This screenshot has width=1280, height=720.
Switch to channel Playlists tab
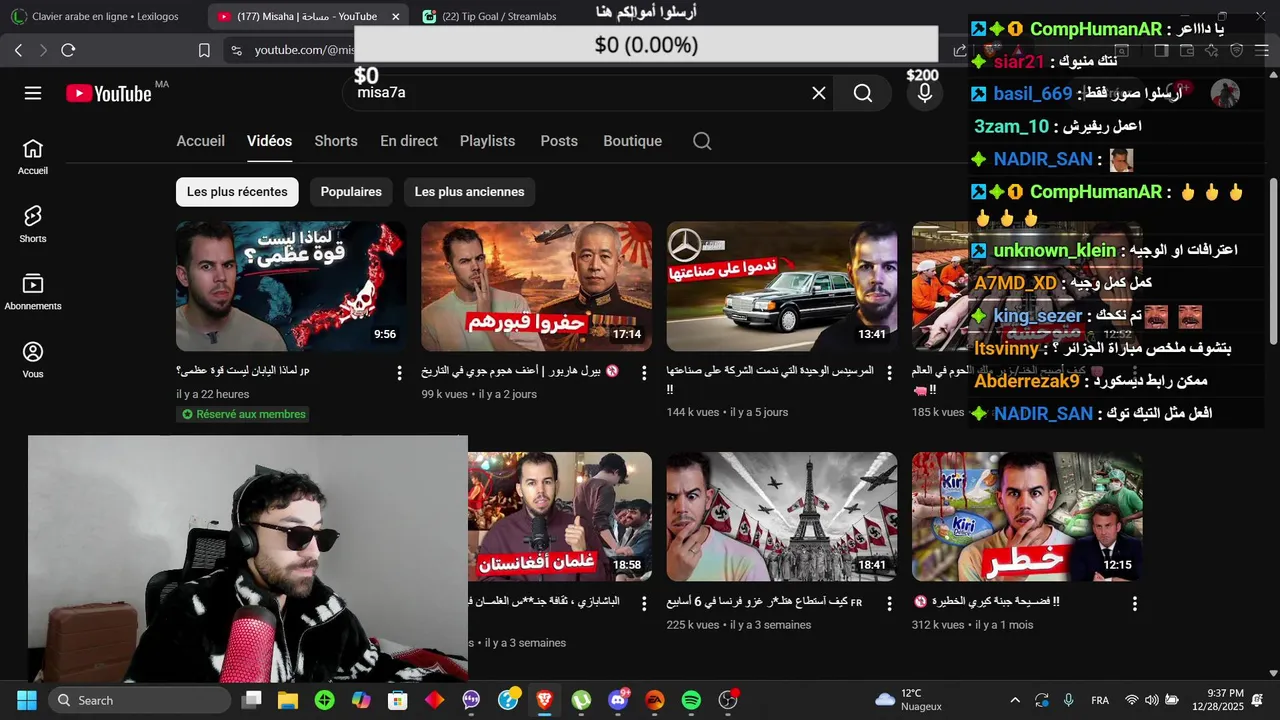tap(487, 141)
